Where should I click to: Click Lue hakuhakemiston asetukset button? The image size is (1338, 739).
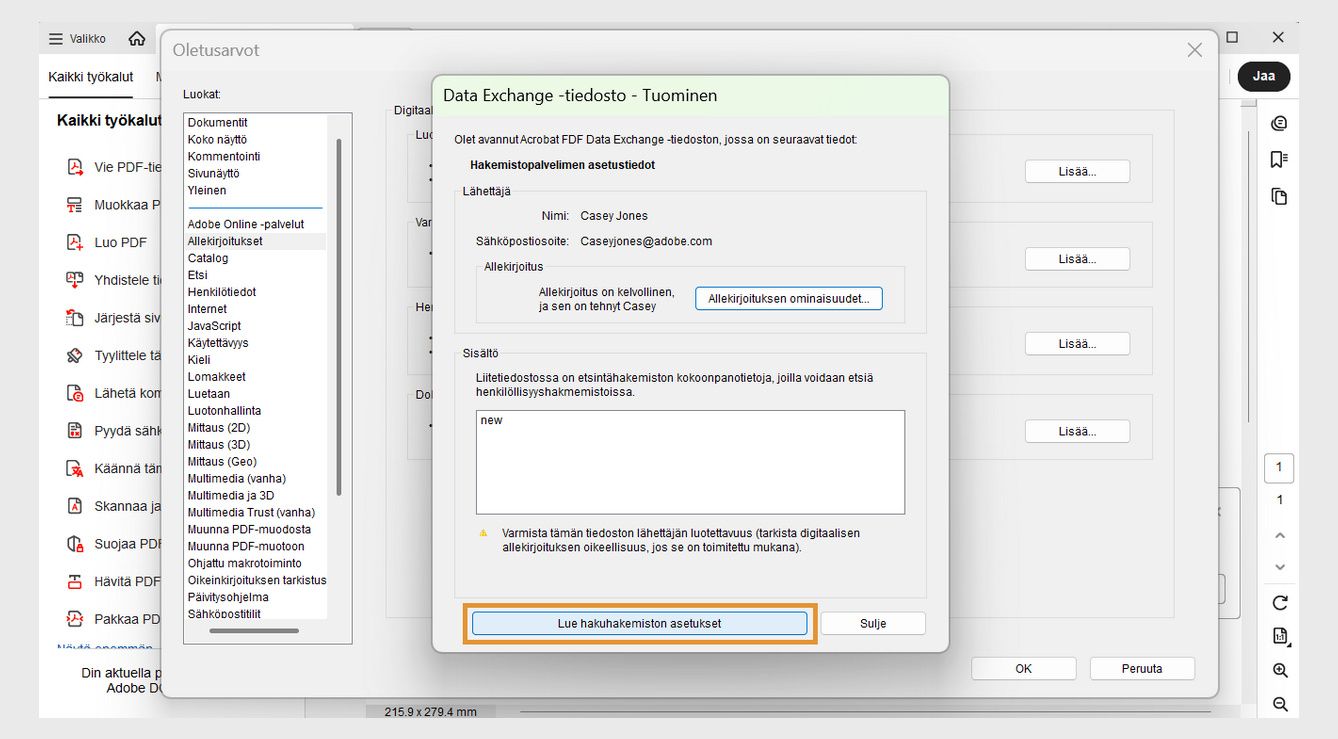639,623
